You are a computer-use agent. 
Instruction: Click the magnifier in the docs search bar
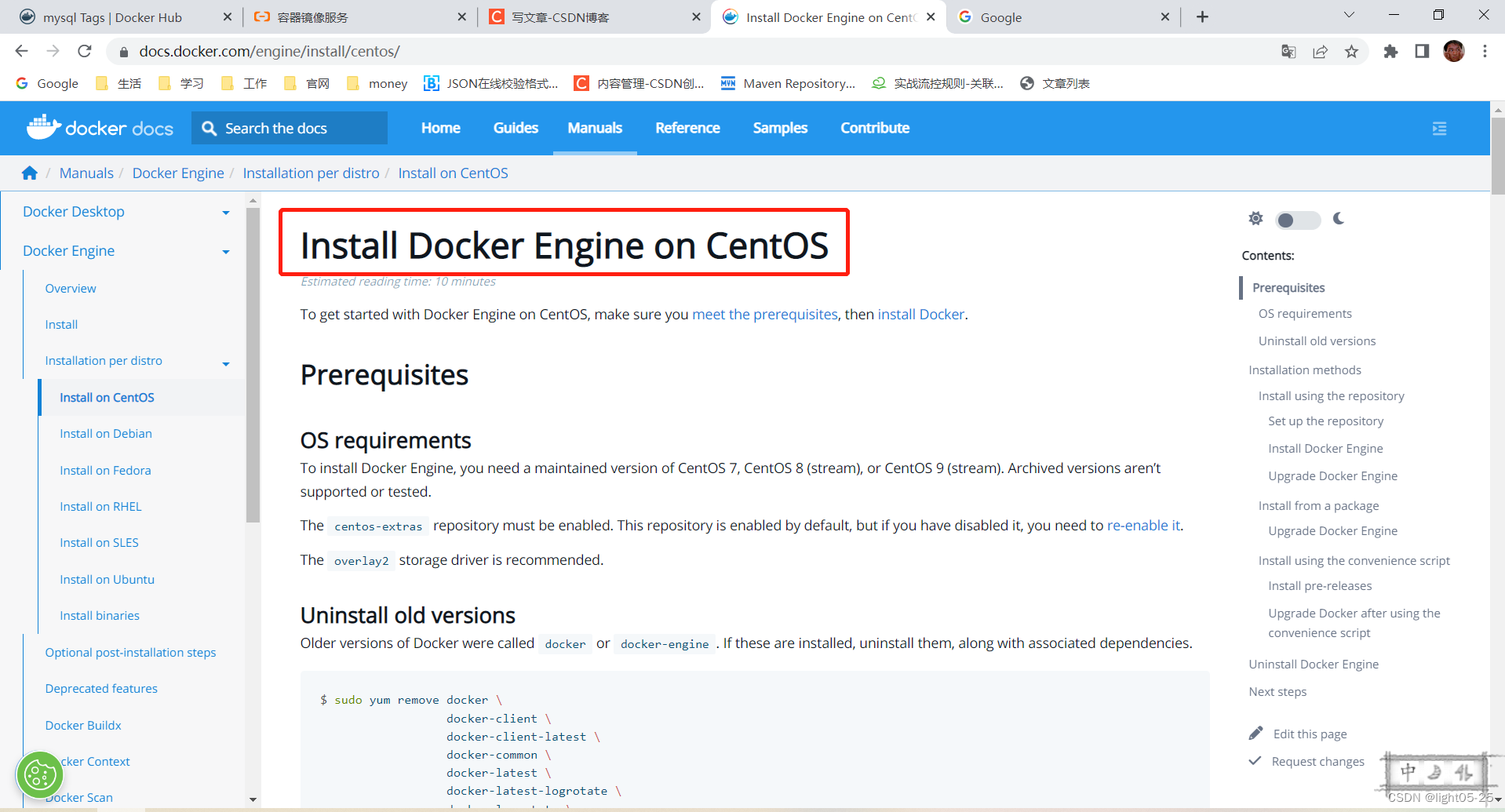click(208, 127)
